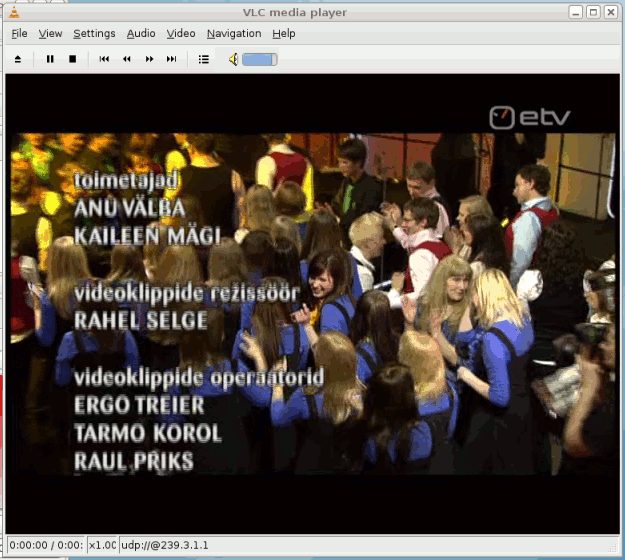625x560 pixels.
Task: Maximize the VLC media player window
Action: coord(593,12)
